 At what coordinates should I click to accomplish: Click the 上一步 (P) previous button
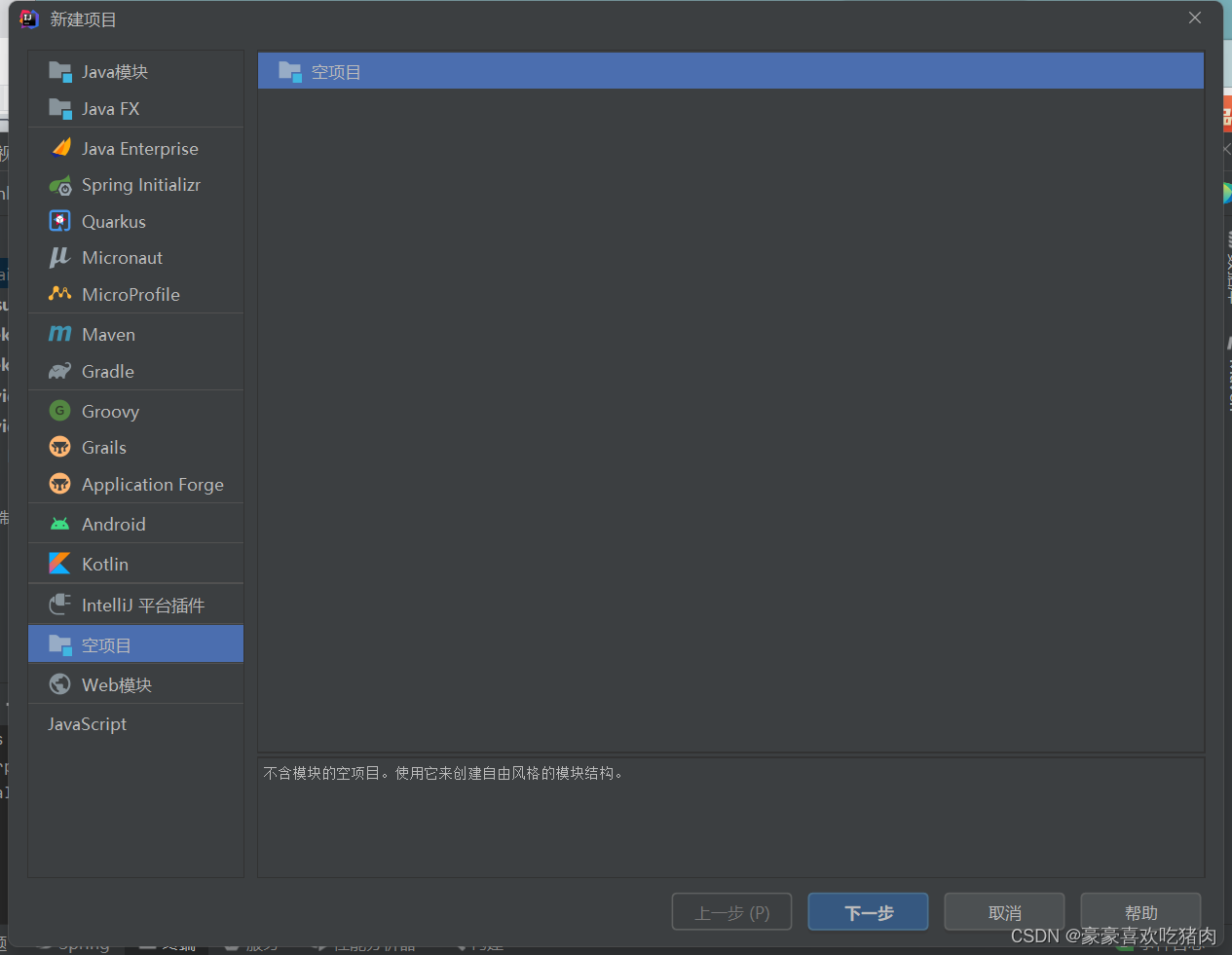[731, 912]
